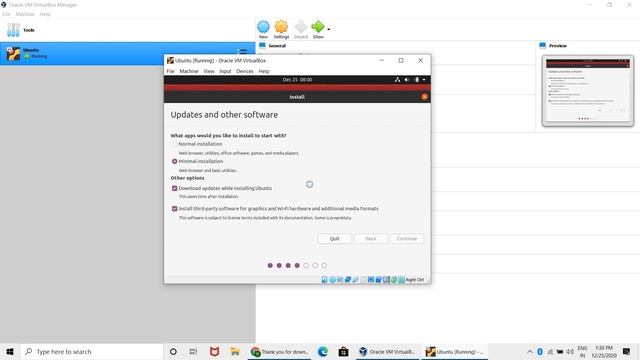Click the green Show arrow icon
The image size is (640, 360).
coord(318,27)
